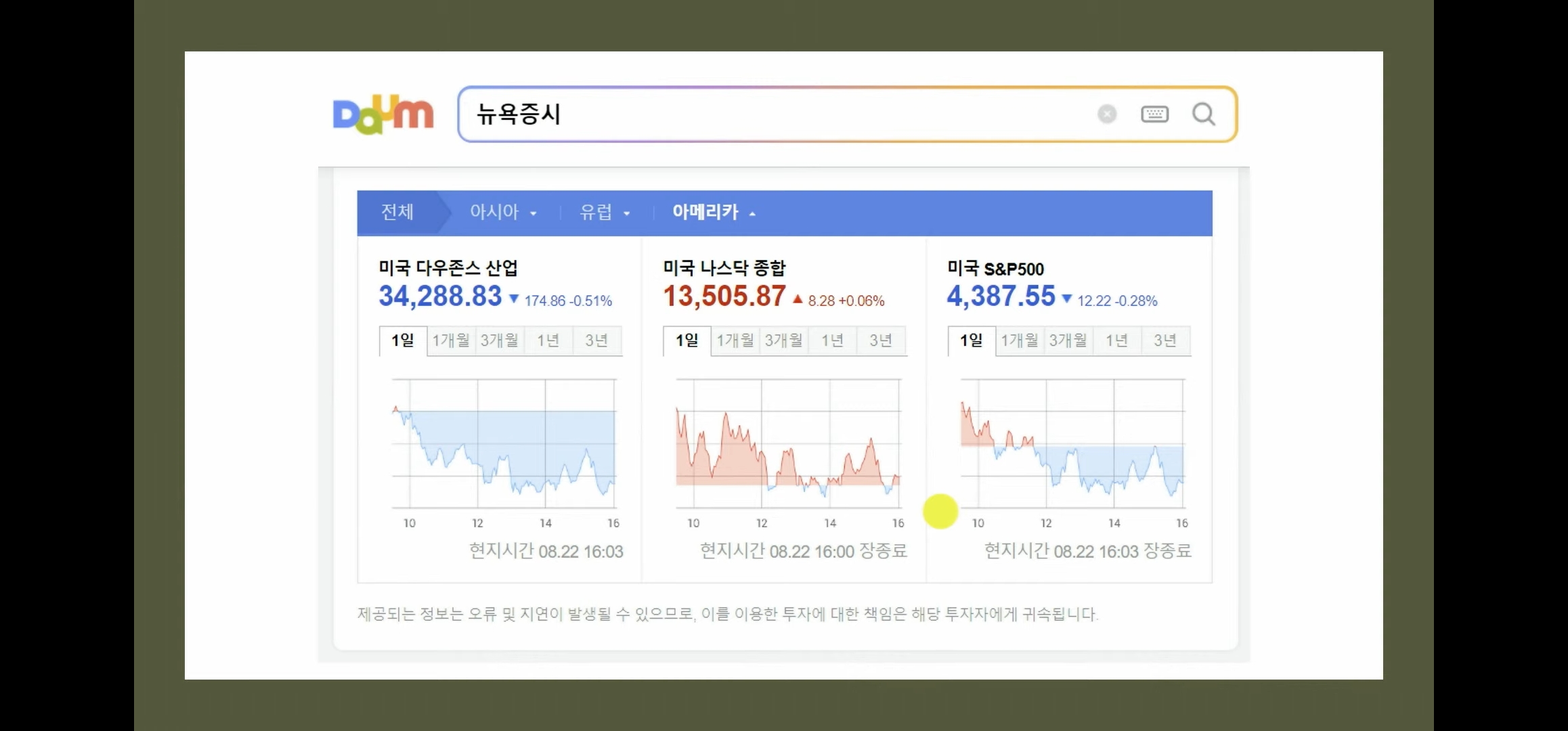This screenshot has width=1568, height=731.
Task: Select the 1년 tab for 다우존스
Action: [548, 340]
